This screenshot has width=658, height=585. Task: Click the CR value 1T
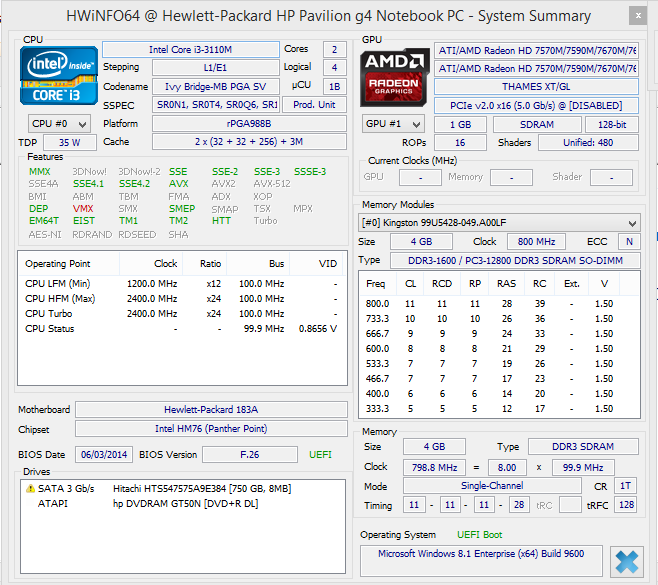(626, 486)
